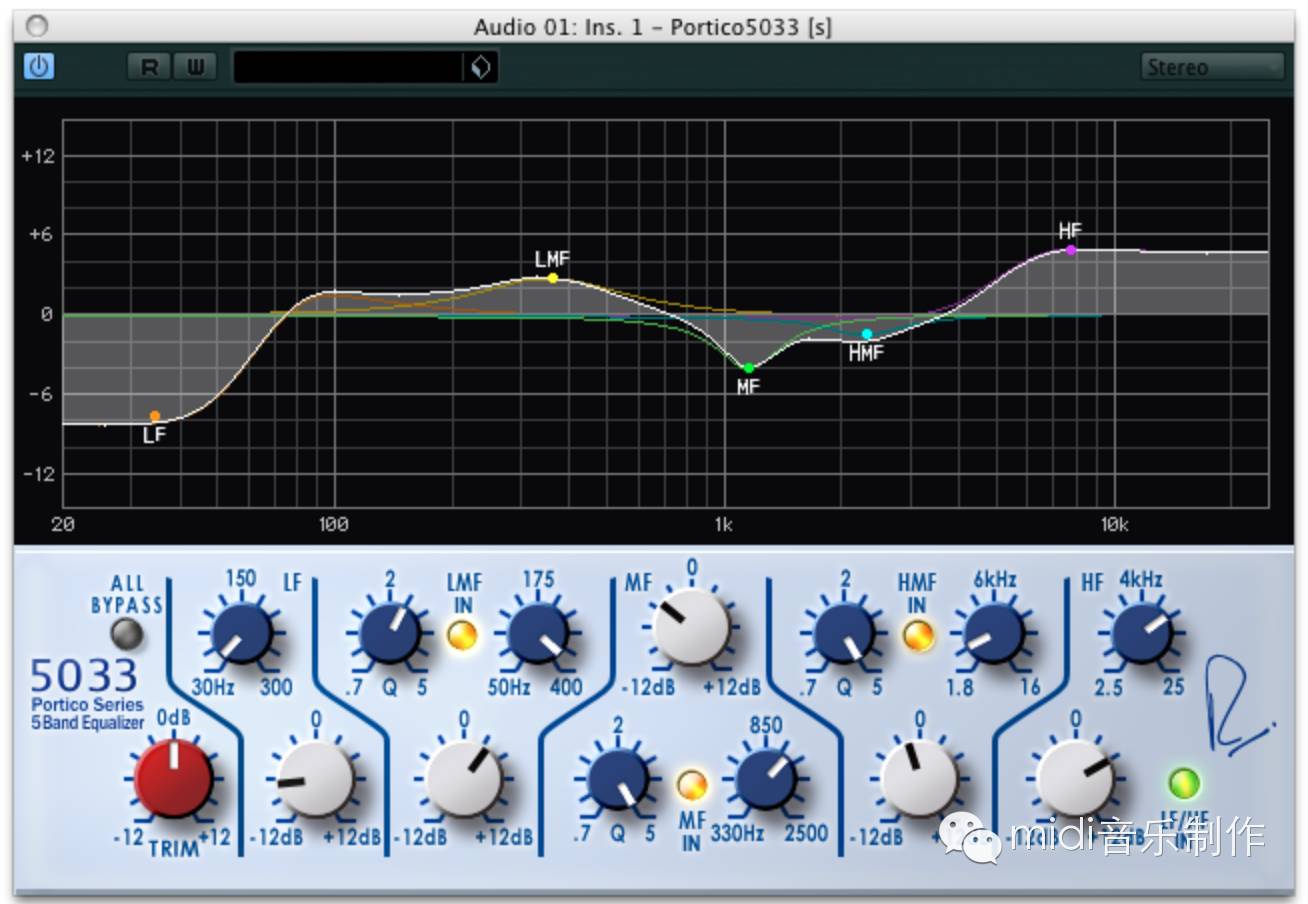Select the cyan HMF band point
The height and width of the screenshot is (904, 1308).
point(867,334)
